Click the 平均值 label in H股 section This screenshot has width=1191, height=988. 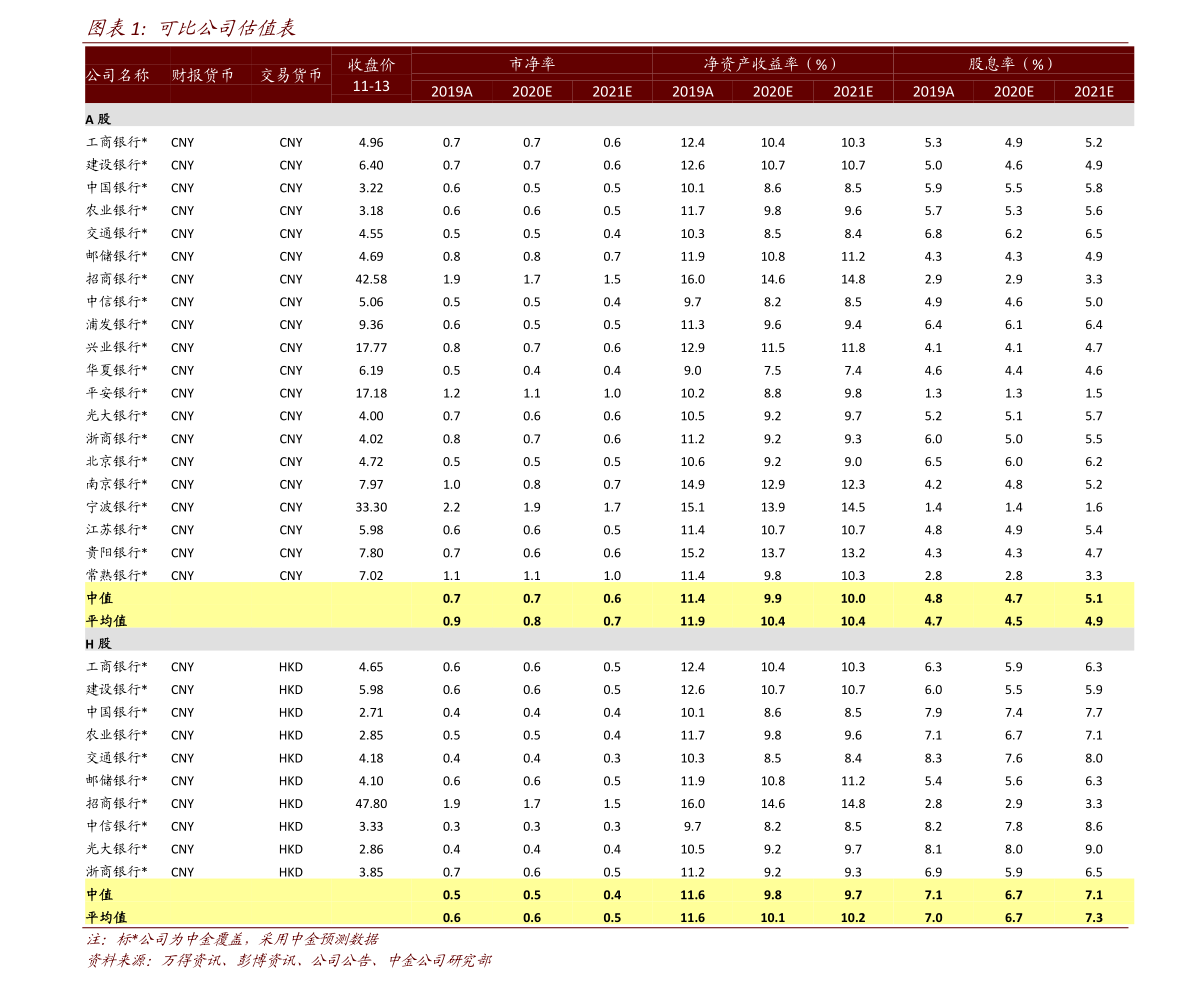[106, 917]
